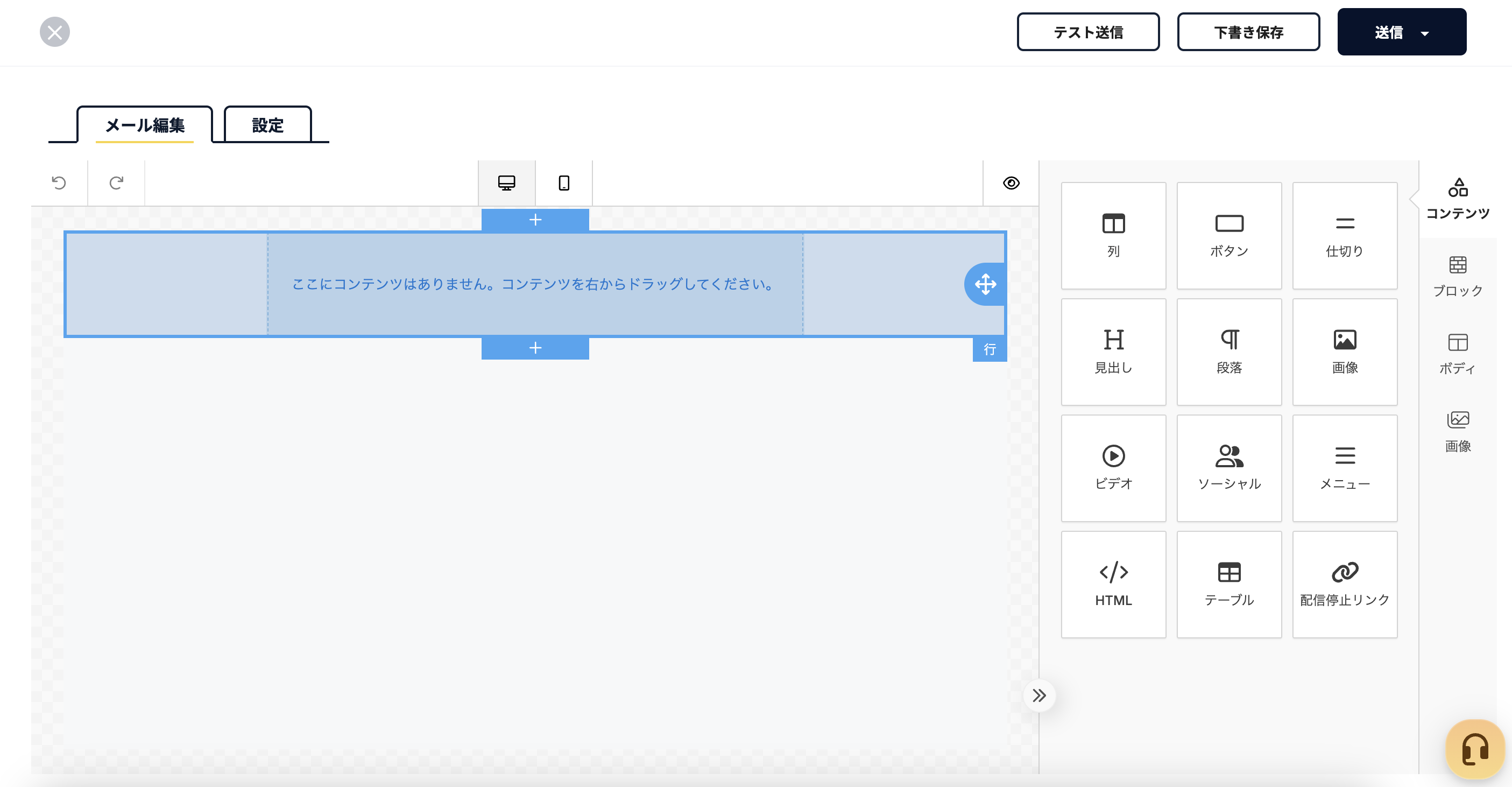Undo the last edit
Image resolution: width=1512 pixels, height=787 pixels.
[59, 182]
